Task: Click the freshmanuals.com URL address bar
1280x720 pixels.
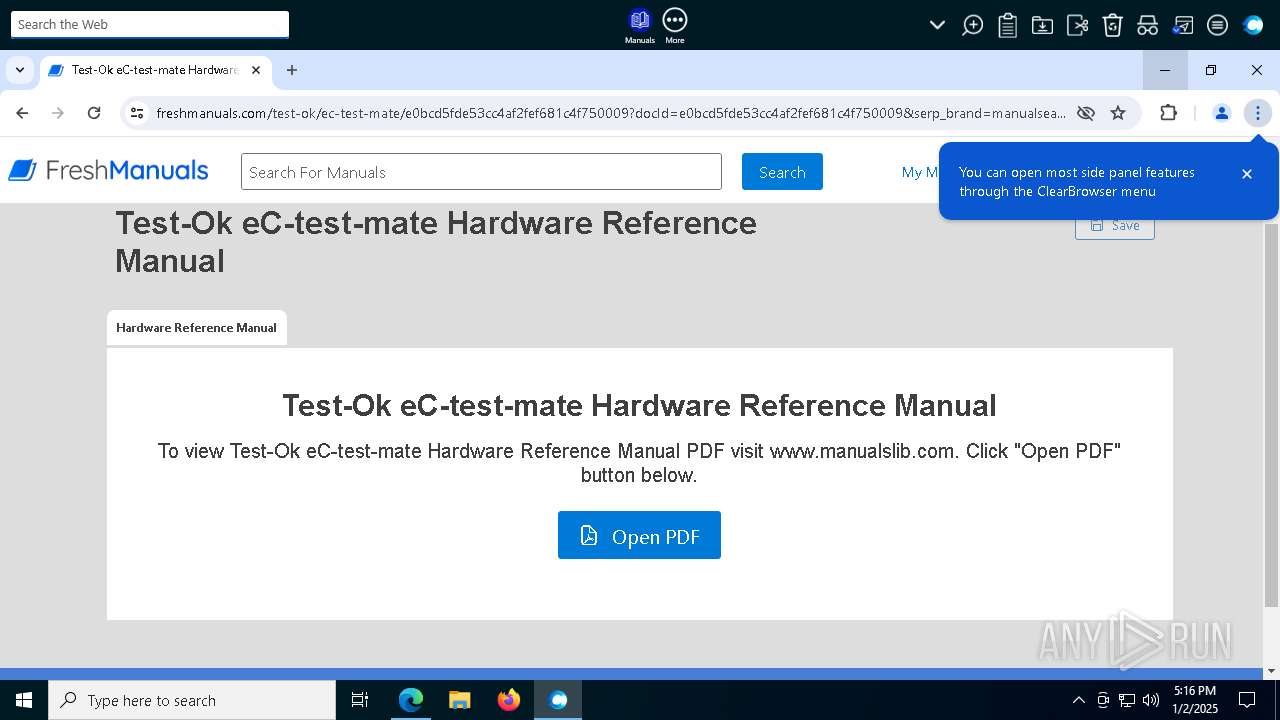Action: pyautogui.click(x=610, y=113)
